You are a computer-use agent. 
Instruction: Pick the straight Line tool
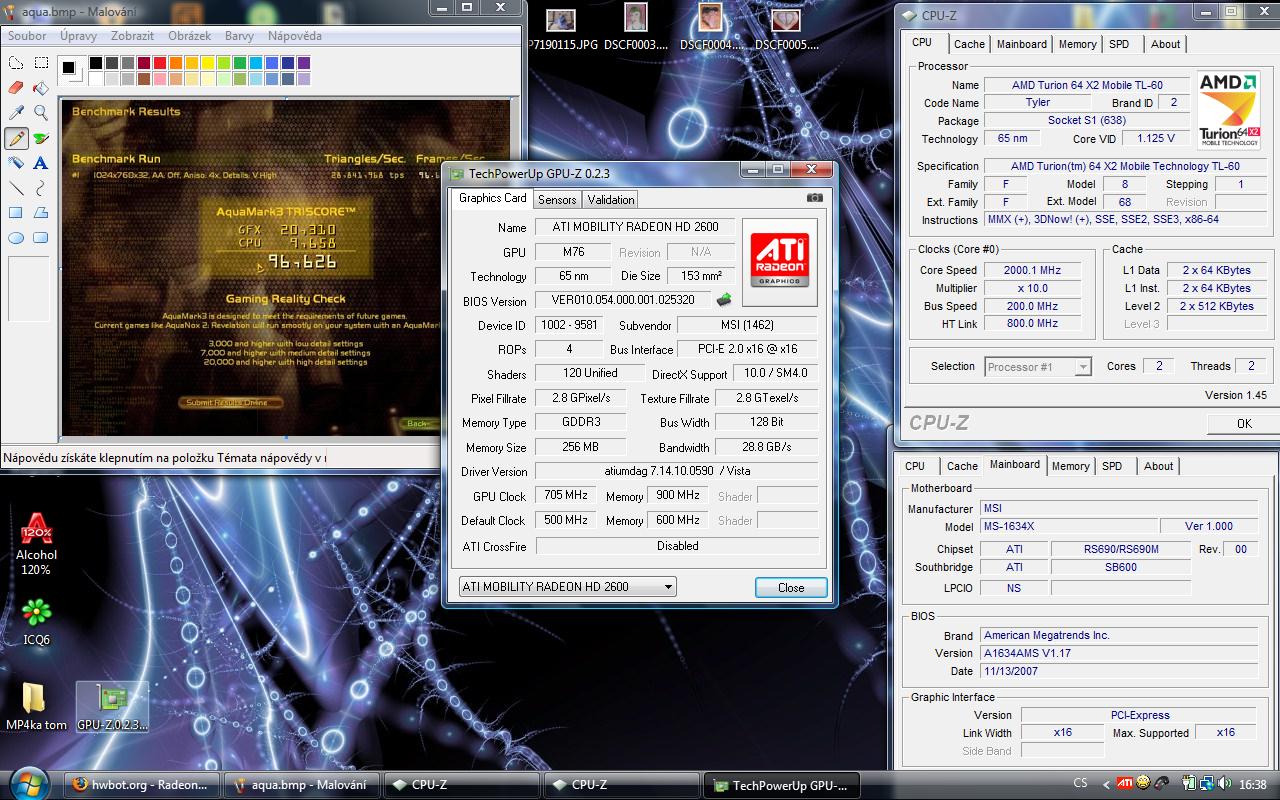pyautogui.click(x=16, y=188)
